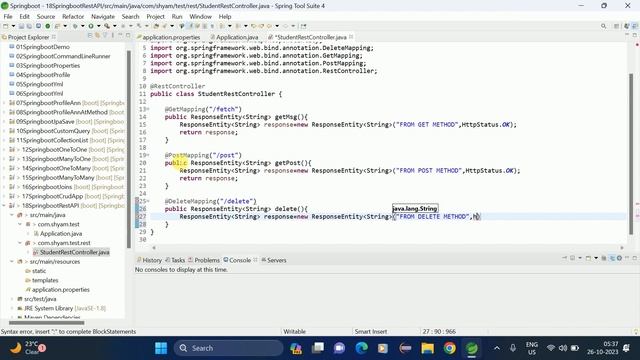Collapse the getPost method fold marker on line 19
This screenshot has height=360, width=640.
[148, 156]
